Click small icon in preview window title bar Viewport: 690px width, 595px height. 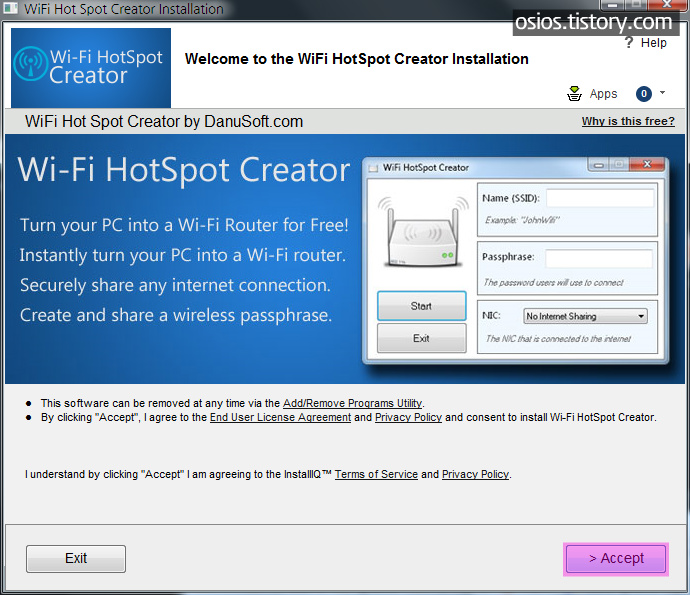pyautogui.click(x=373, y=168)
